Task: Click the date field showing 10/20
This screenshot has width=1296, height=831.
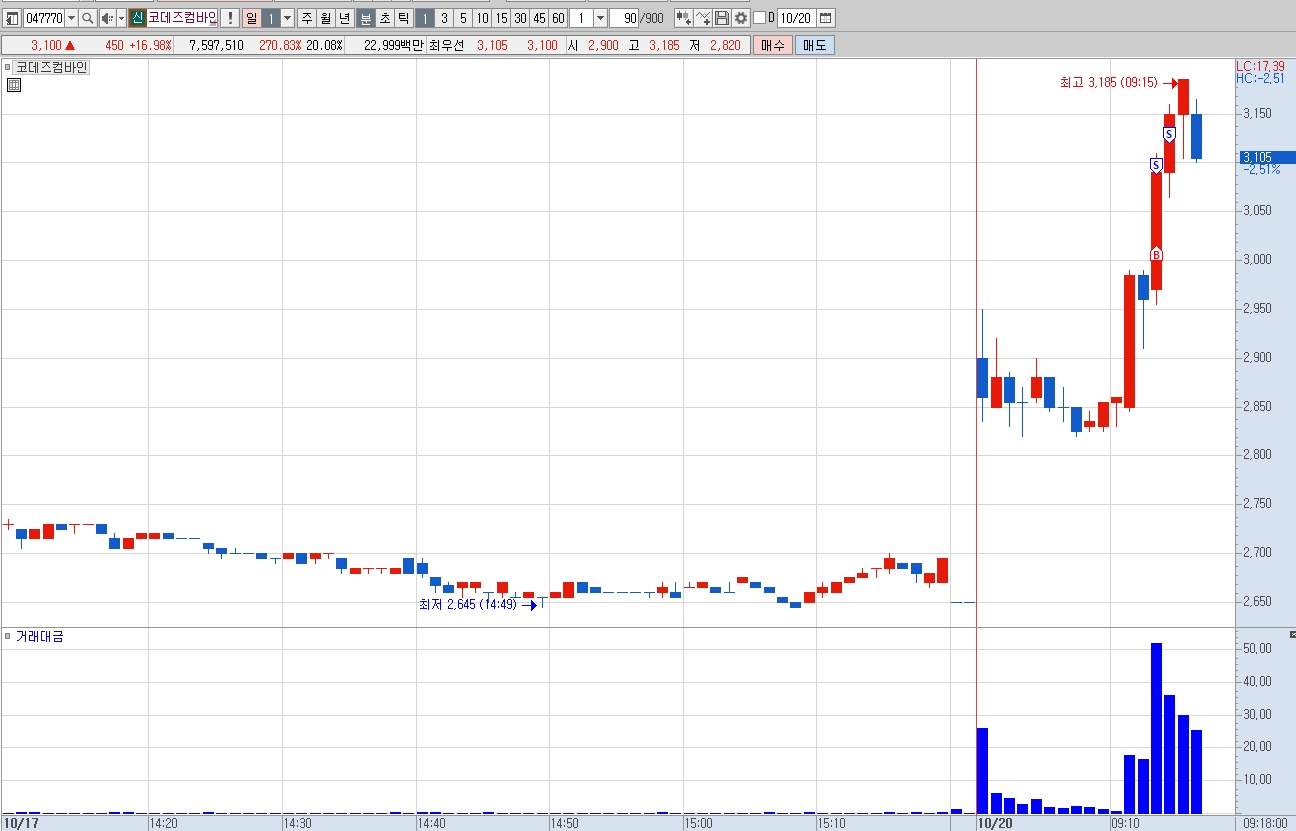Action: pyautogui.click(x=797, y=18)
